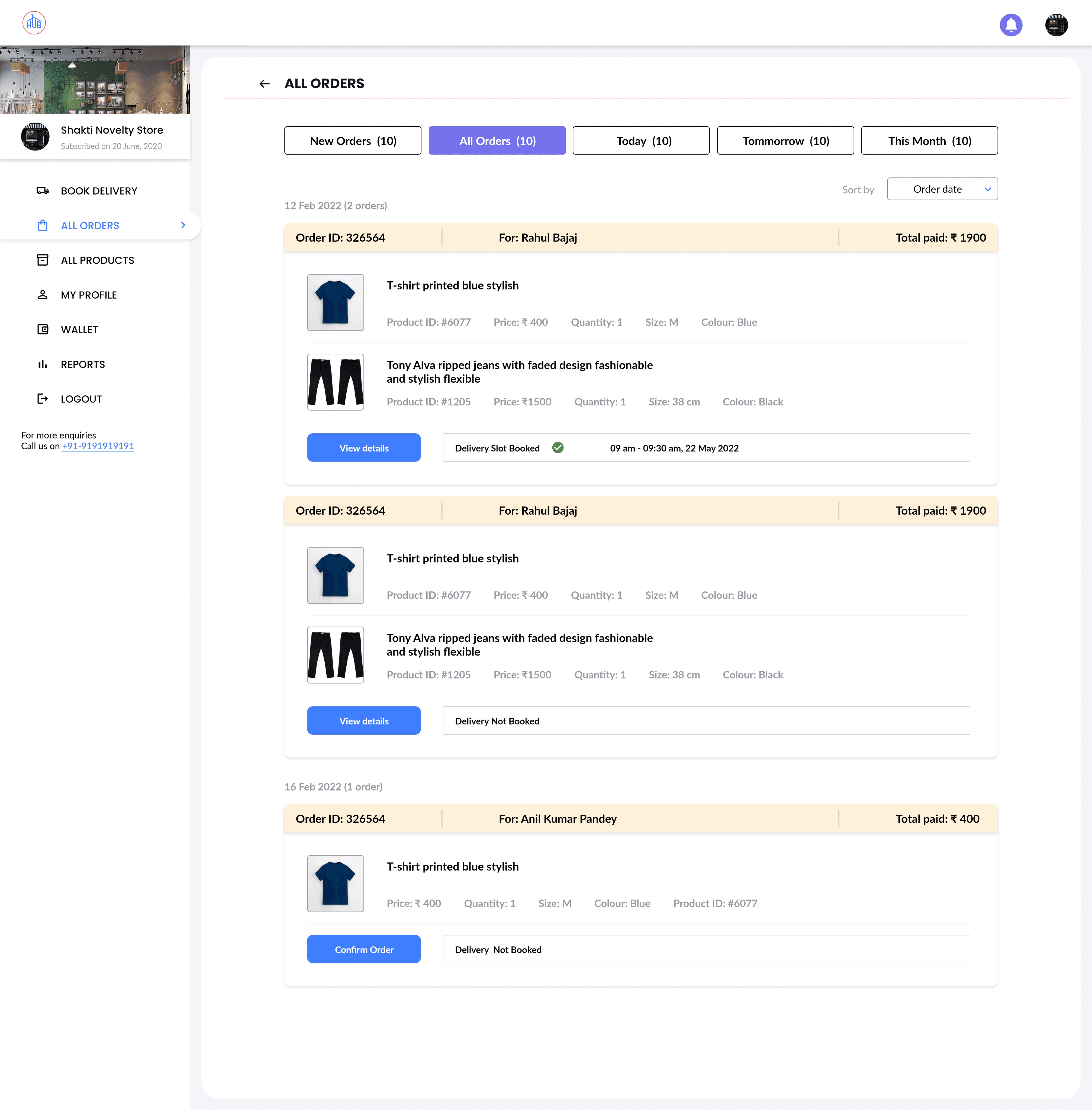Click the My Profile person icon
Screen dimensions: 1092x1110
pos(43,295)
